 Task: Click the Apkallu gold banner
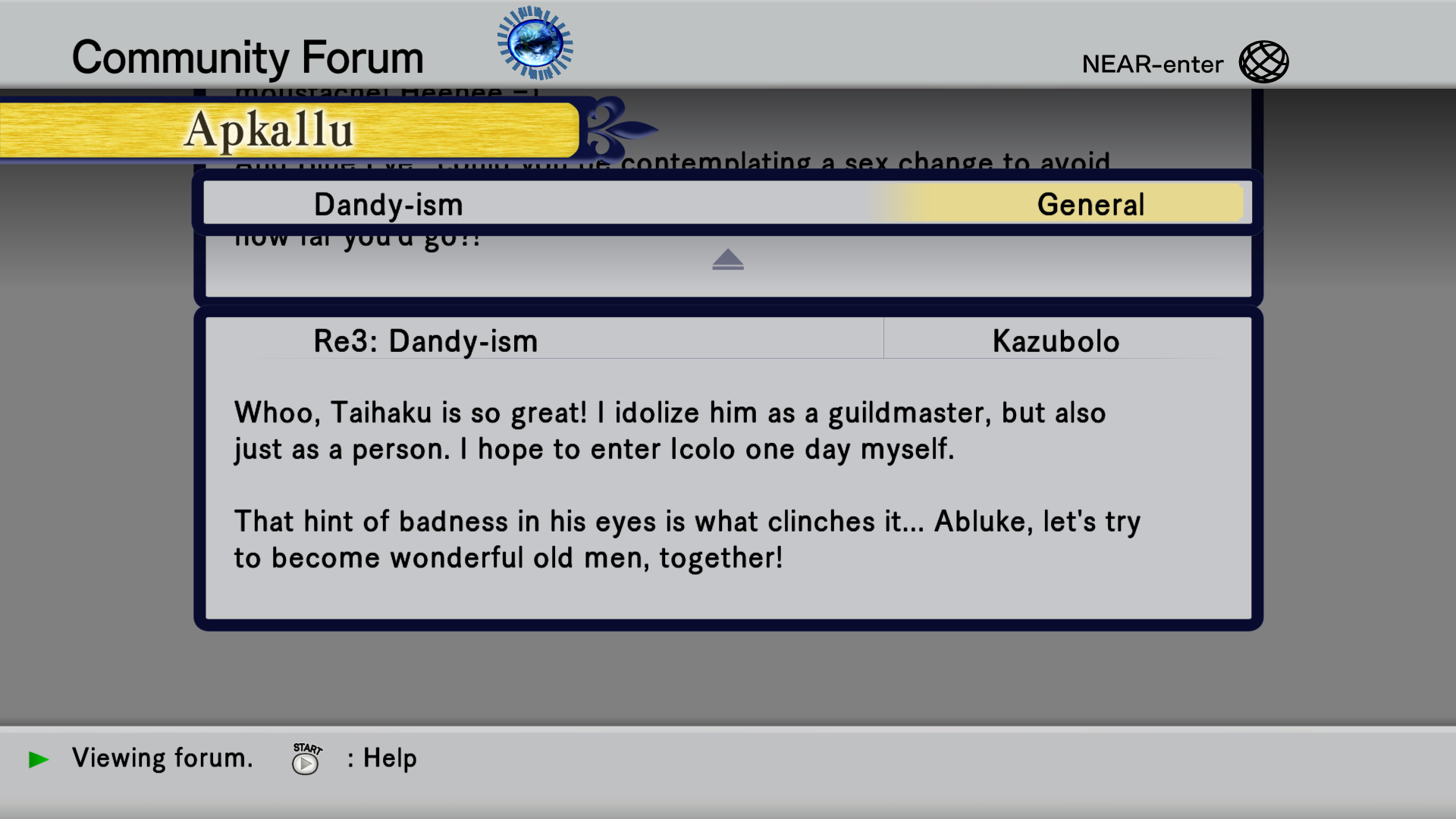coord(288,130)
